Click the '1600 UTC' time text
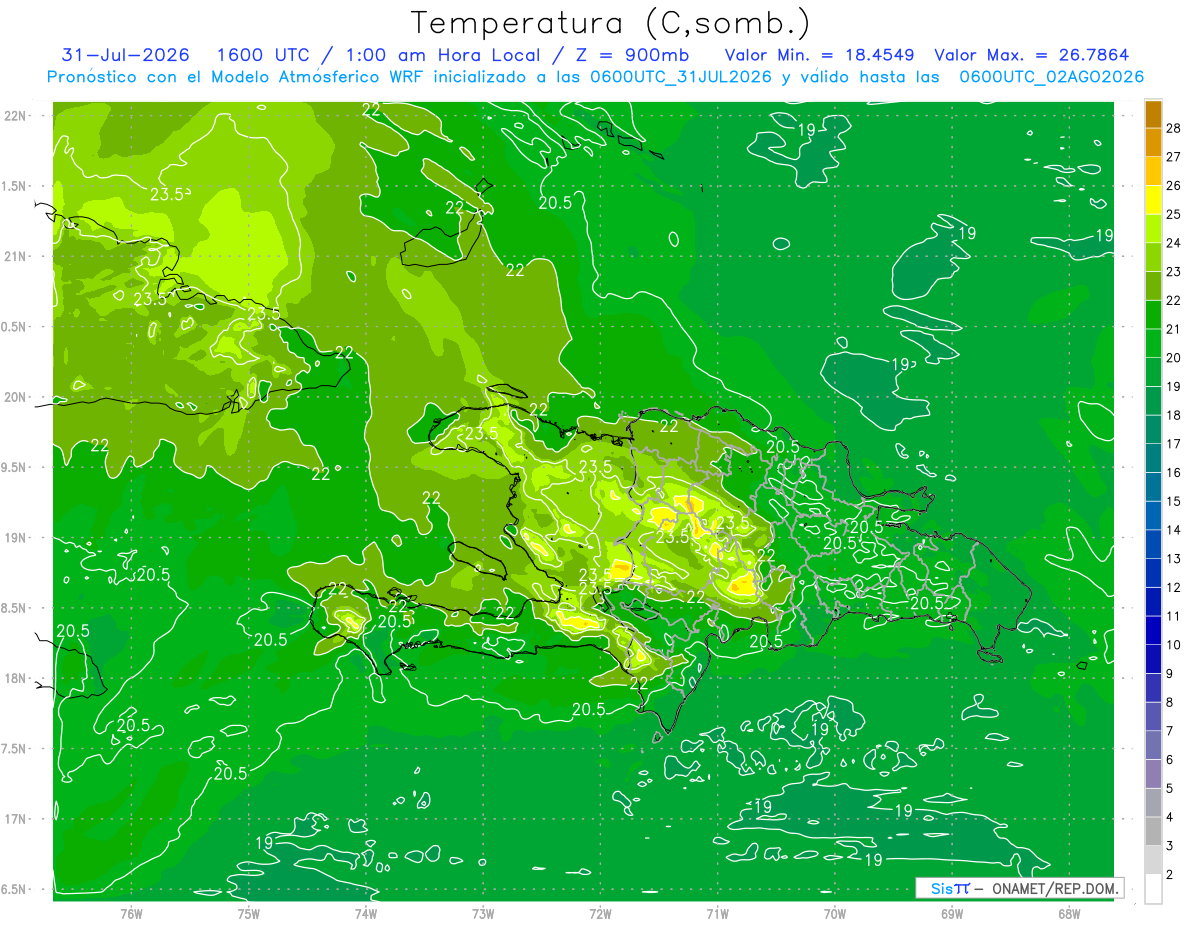1200x927 pixels. 264,55
